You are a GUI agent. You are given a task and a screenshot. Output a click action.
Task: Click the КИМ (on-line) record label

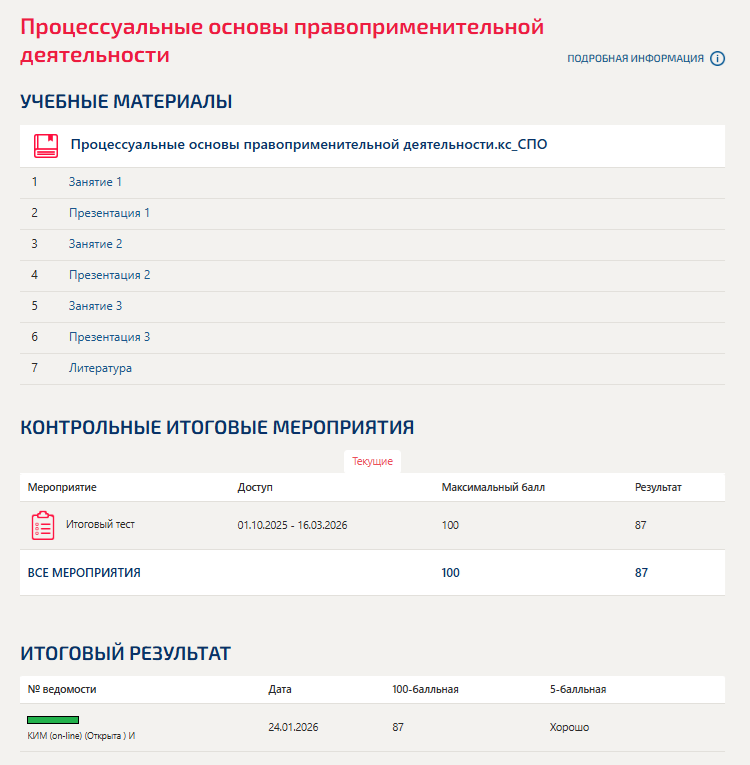pyautogui.click(x=81, y=735)
